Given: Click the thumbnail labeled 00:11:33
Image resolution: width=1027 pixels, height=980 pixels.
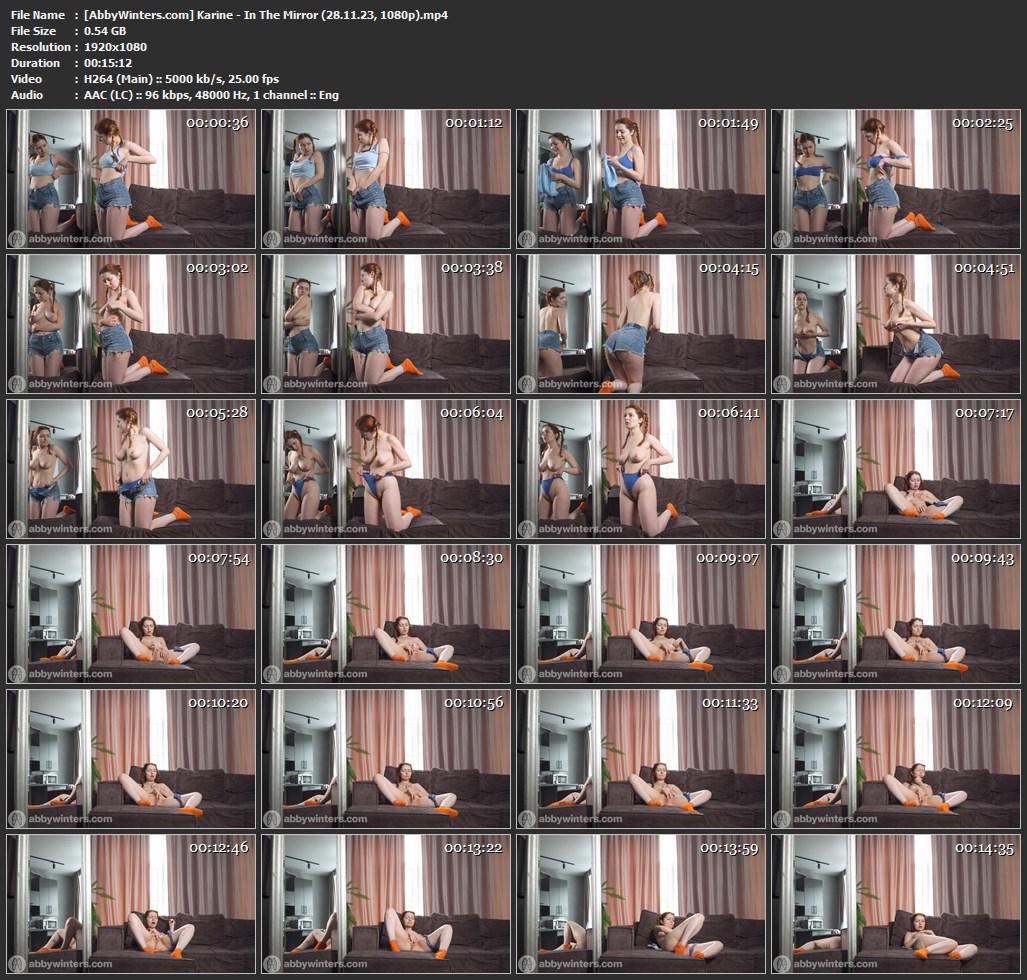Looking at the screenshot, I should pyautogui.click(x=640, y=759).
